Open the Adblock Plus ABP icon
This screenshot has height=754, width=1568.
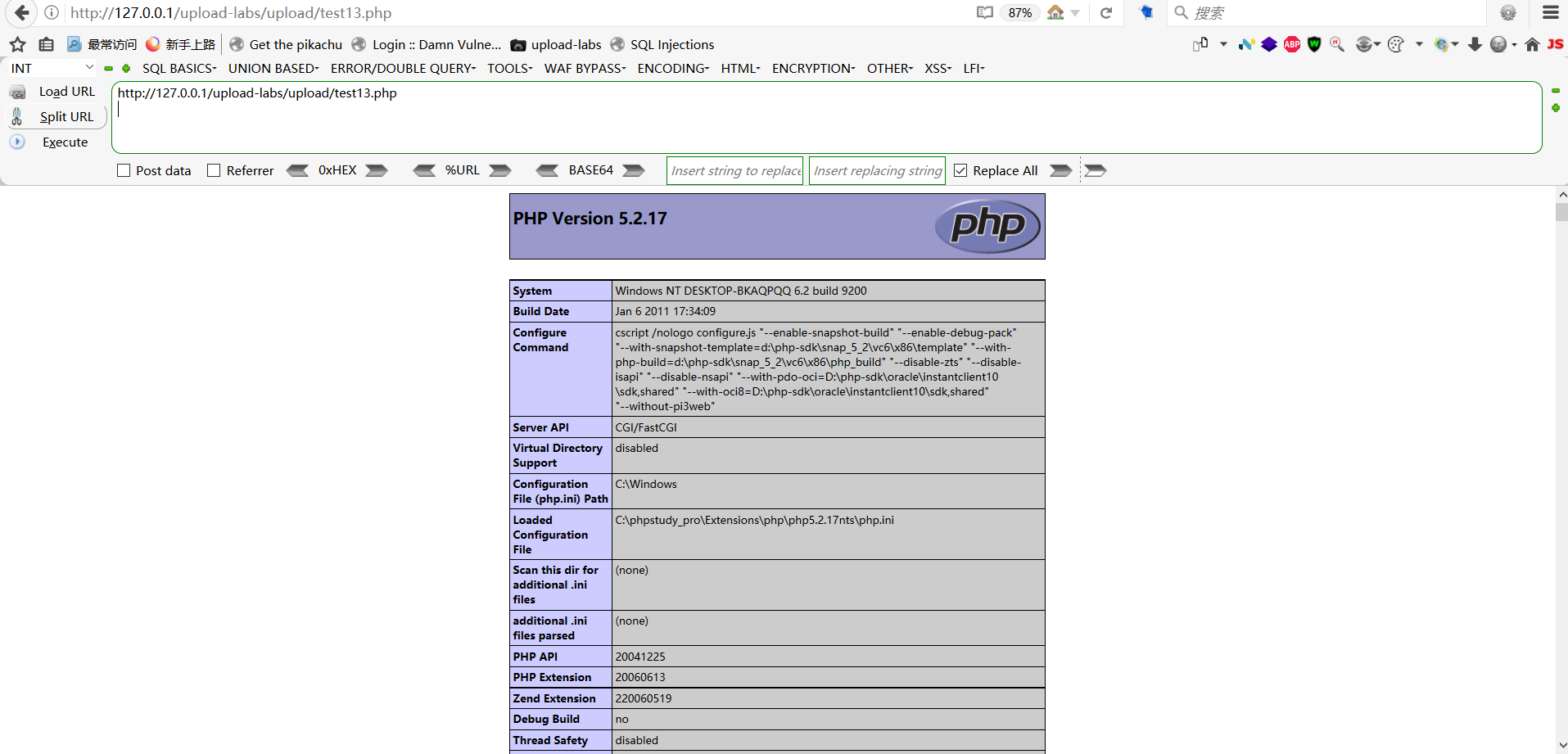pyautogui.click(x=1292, y=44)
